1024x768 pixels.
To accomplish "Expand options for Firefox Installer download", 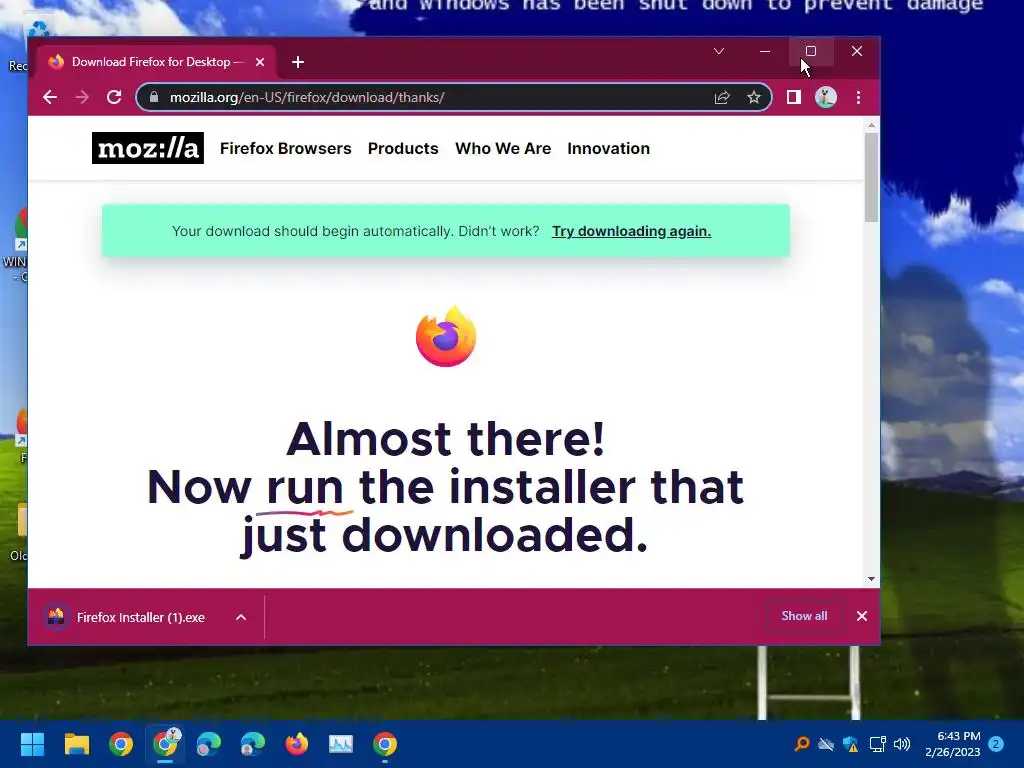I will 241,617.
